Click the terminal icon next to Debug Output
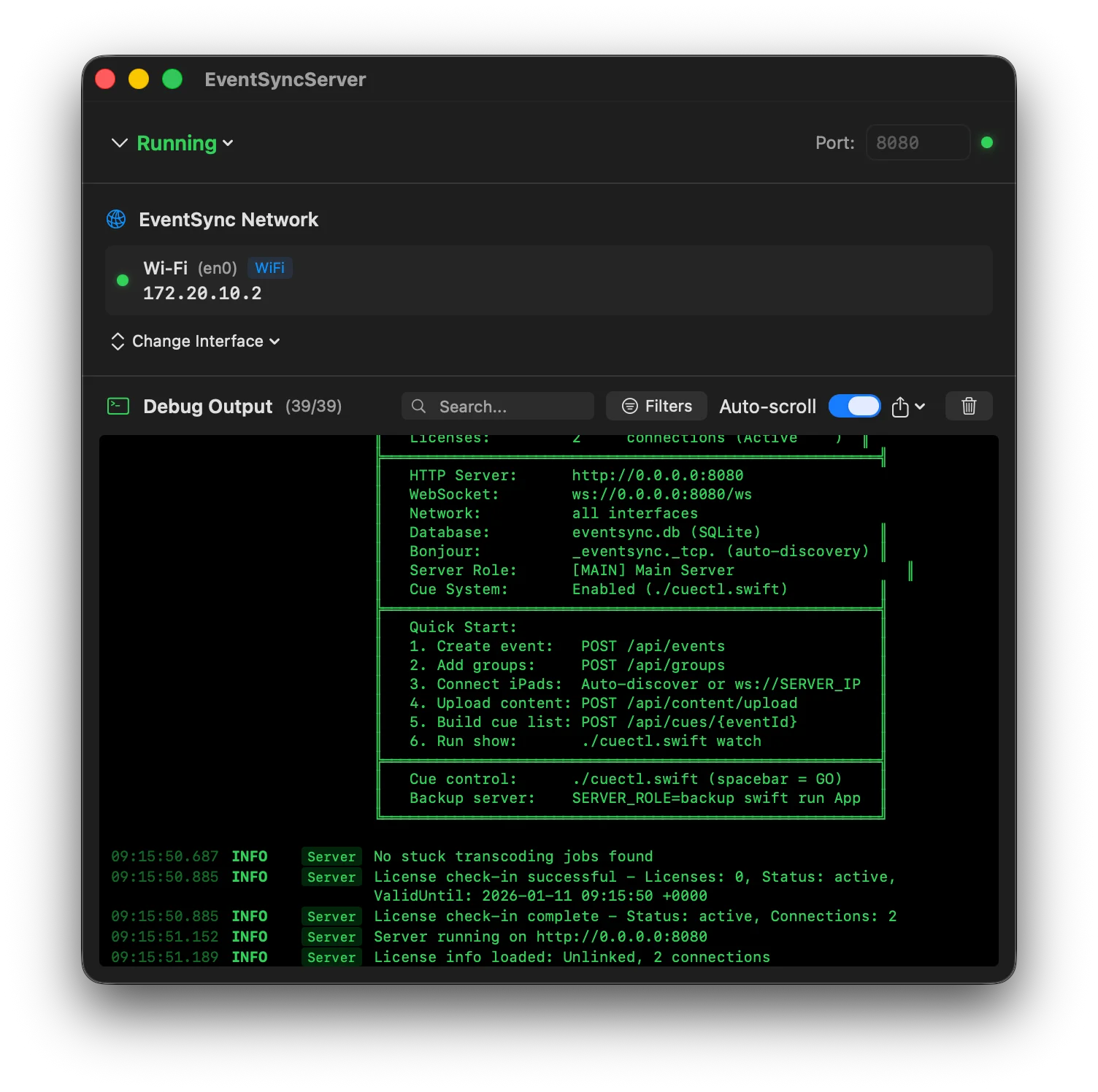The height and width of the screenshot is (1092, 1098). pos(118,406)
